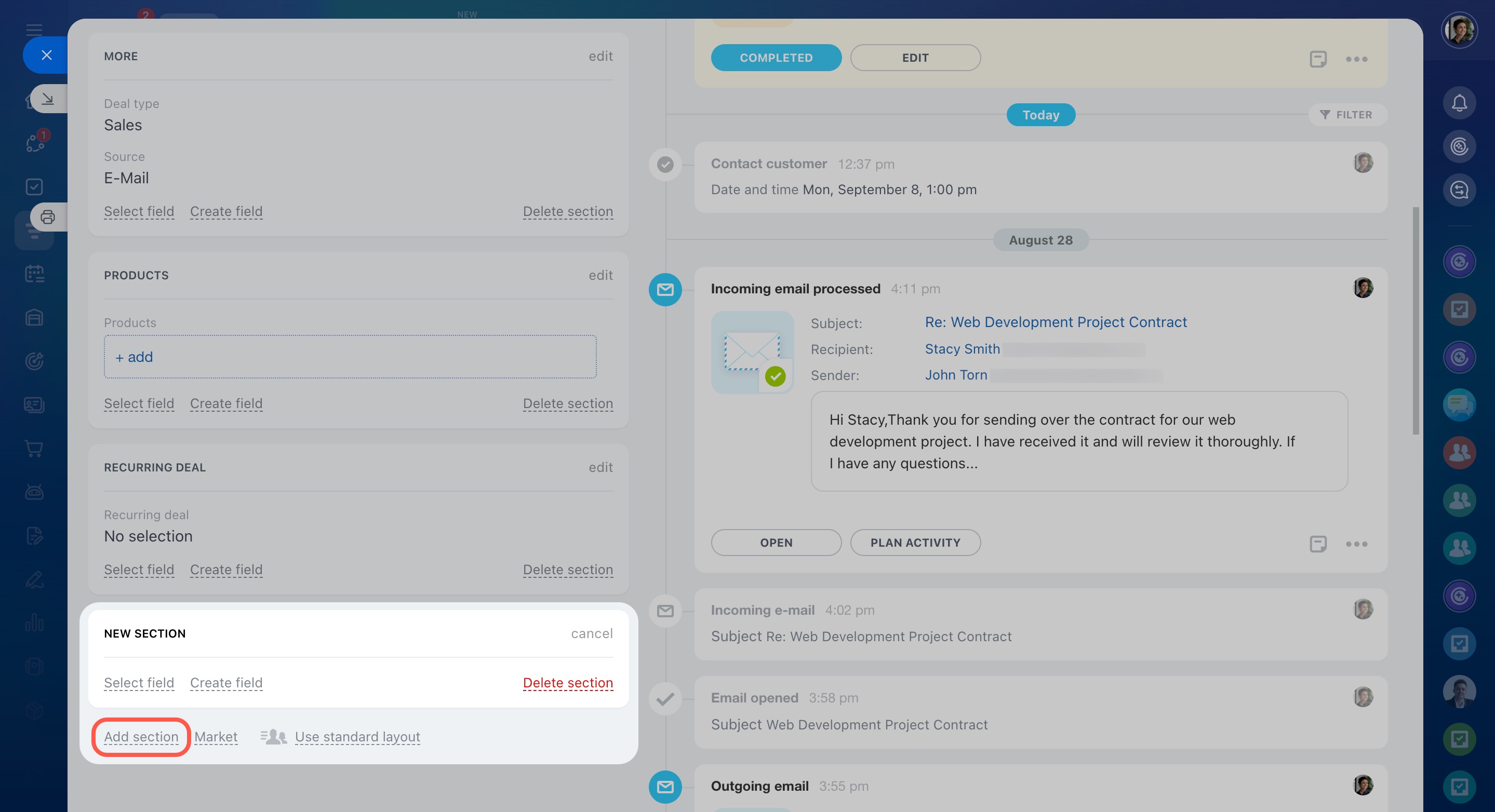Click the Add section link
Image resolution: width=1495 pixels, height=812 pixels.
coord(141,737)
